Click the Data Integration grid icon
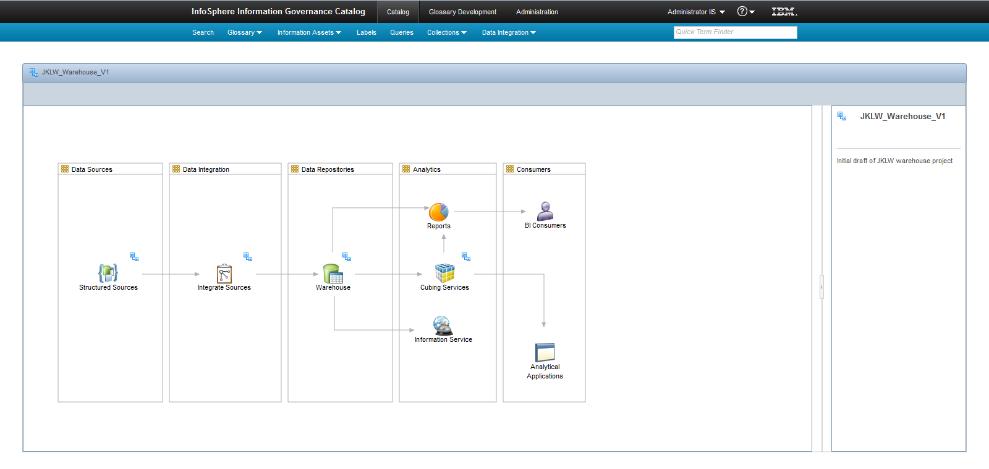The height and width of the screenshot is (469, 989). (x=176, y=169)
